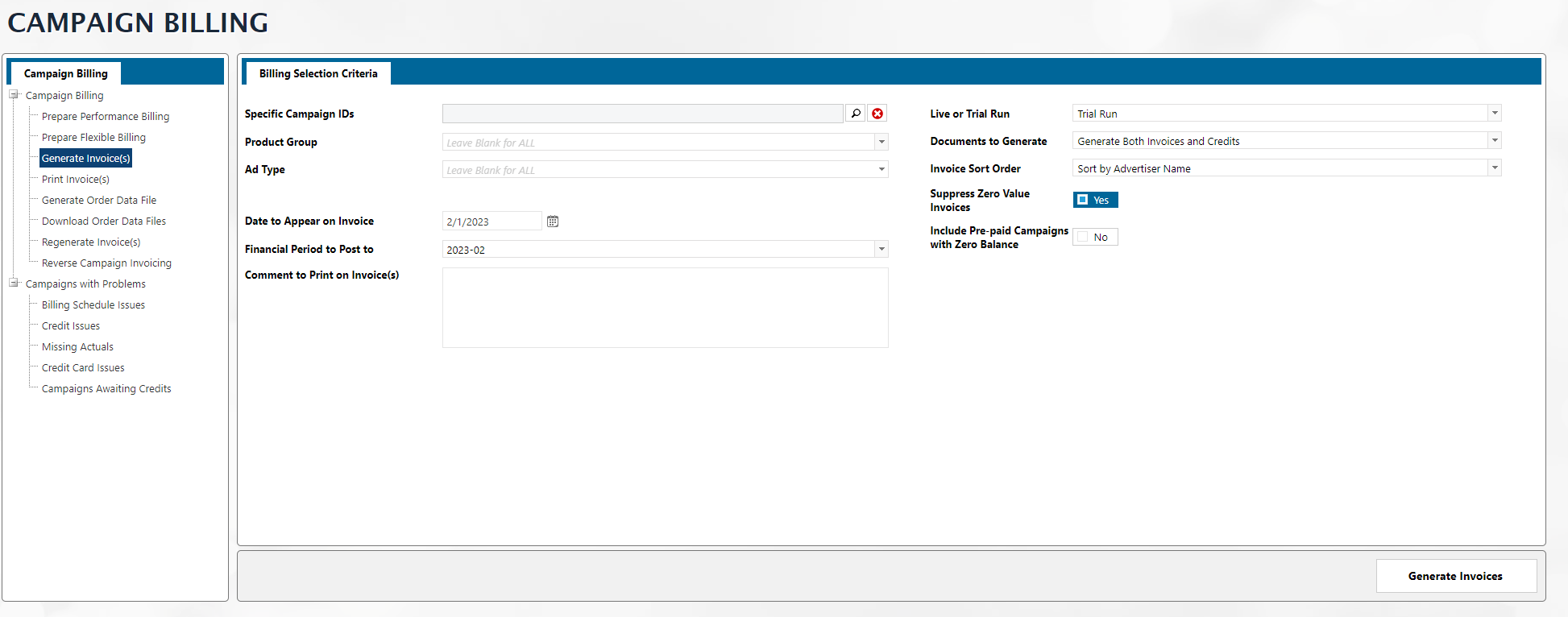Open the Ad Type dropdown
This screenshot has width=1568, height=617.
pos(881,170)
